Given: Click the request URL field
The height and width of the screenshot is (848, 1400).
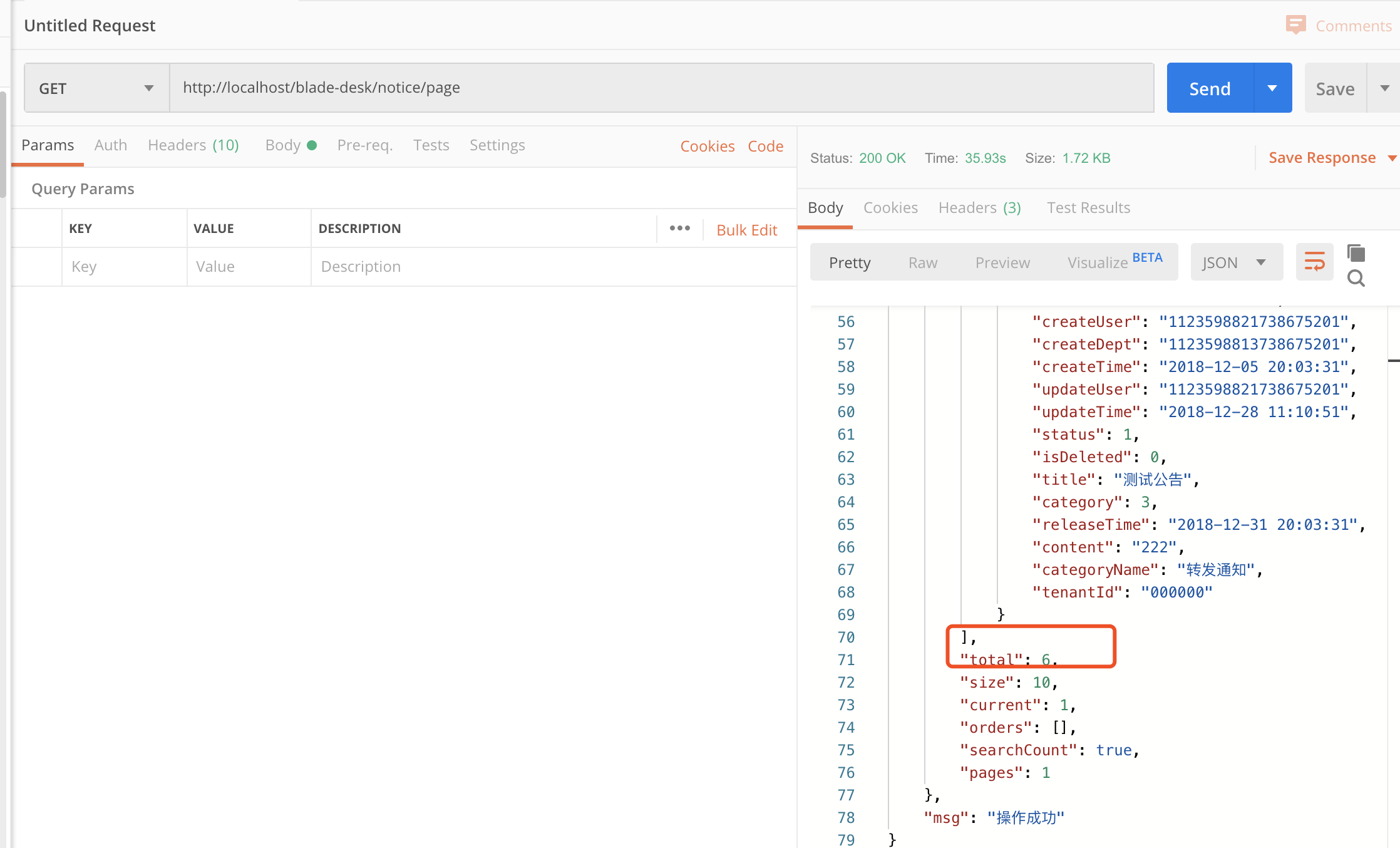Looking at the screenshot, I should (662, 88).
